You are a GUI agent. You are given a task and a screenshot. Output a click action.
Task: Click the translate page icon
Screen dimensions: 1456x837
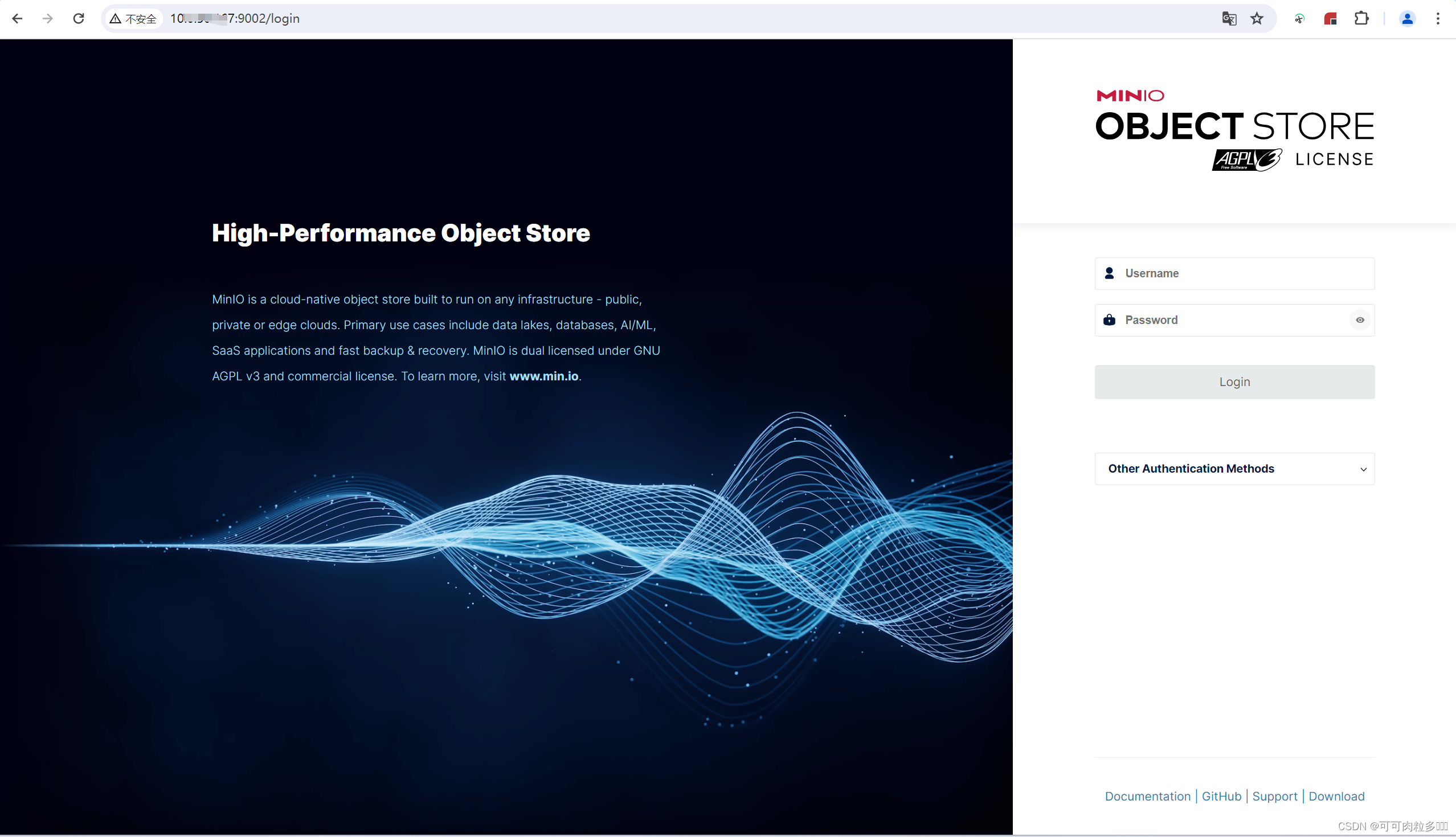point(1229,18)
